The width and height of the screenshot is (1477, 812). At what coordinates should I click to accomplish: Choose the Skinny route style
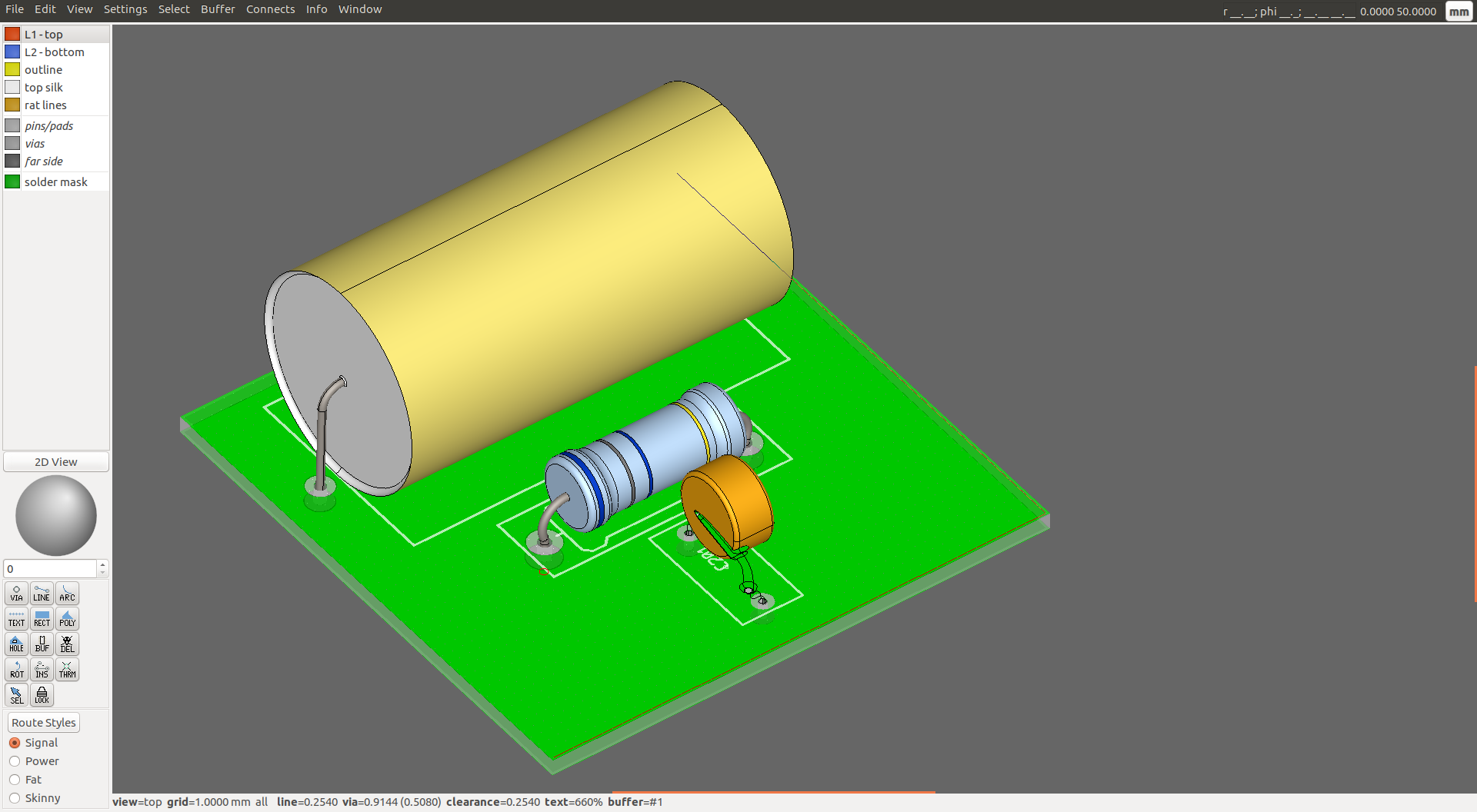tap(35, 798)
